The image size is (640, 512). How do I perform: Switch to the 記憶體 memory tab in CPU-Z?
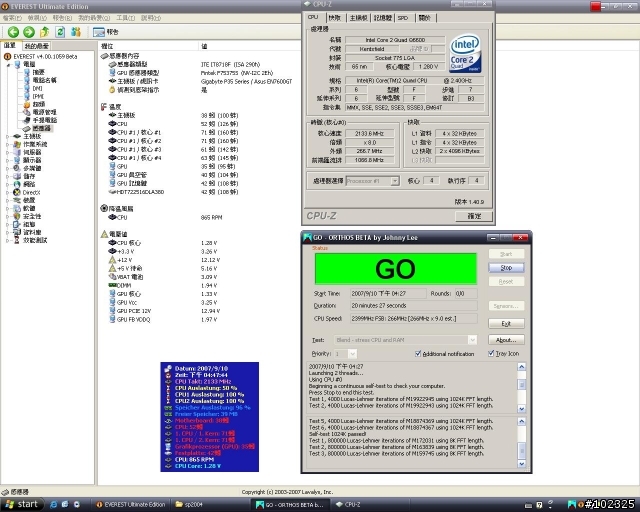[382, 18]
